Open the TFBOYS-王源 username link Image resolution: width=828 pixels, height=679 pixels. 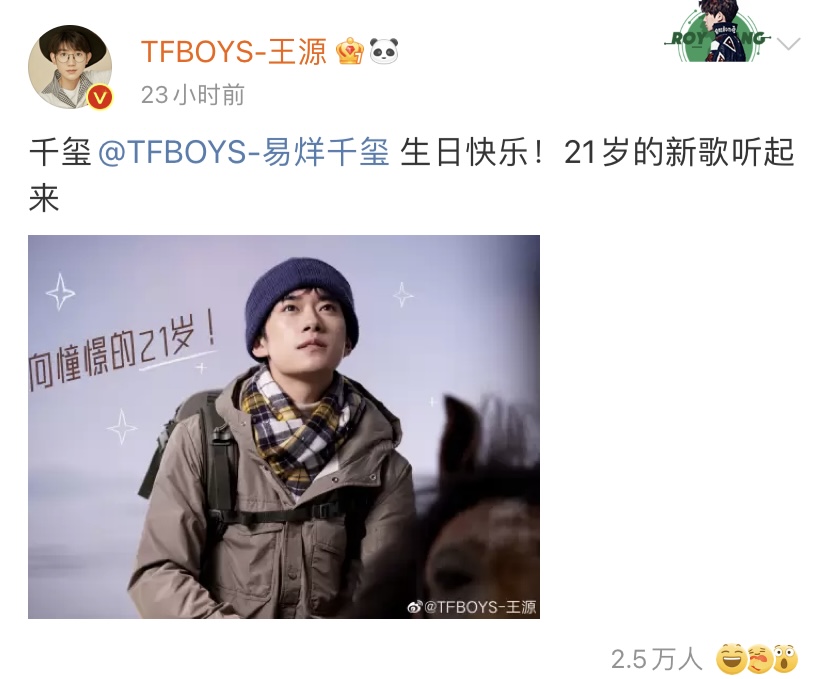tap(234, 52)
